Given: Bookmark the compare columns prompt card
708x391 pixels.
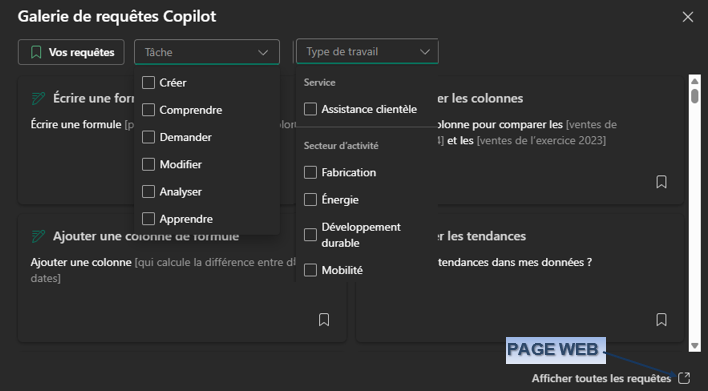Looking at the screenshot, I should 661,182.
